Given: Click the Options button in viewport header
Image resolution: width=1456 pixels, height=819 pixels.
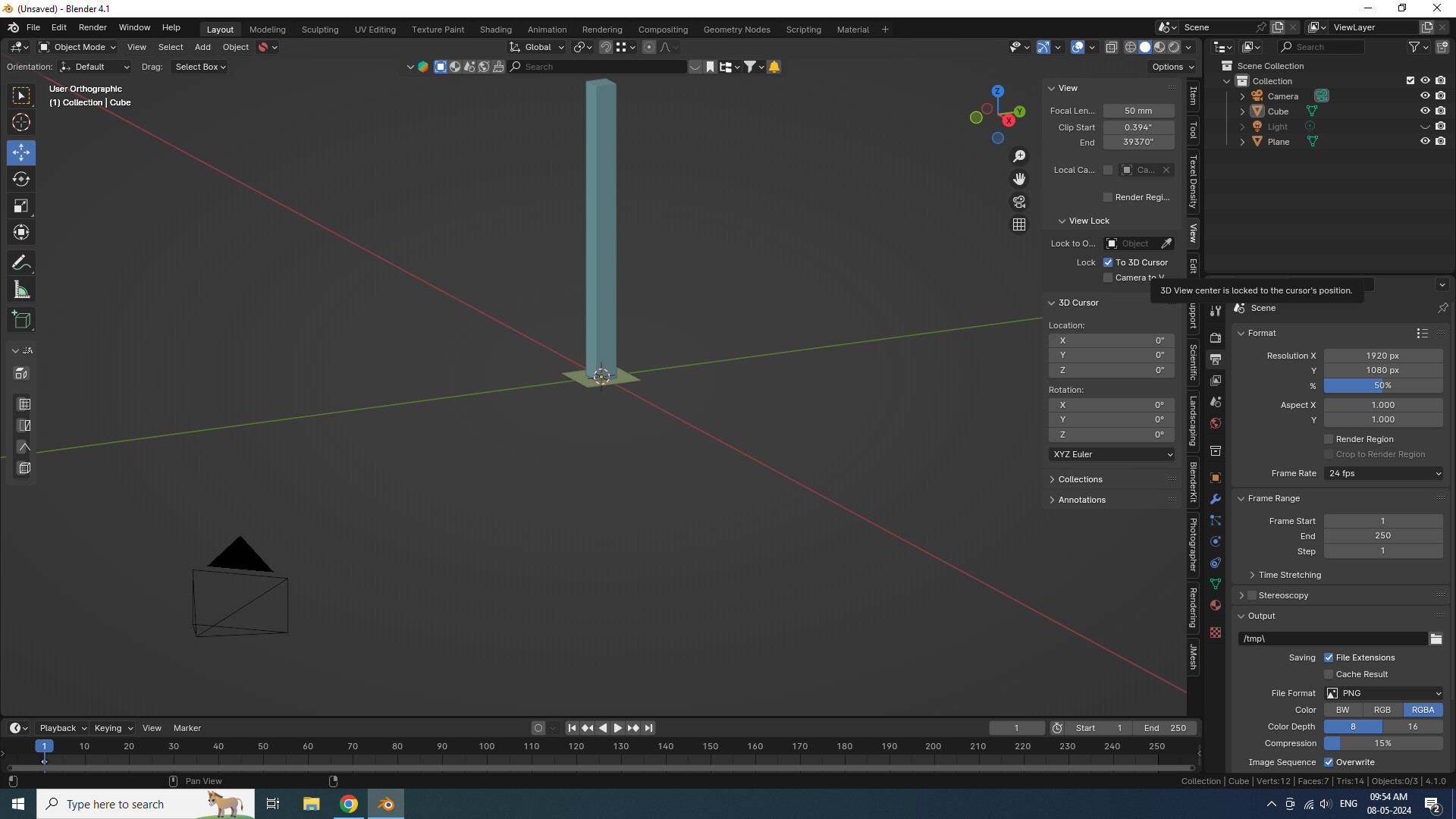Looking at the screenshot, I should (1172, 67).
